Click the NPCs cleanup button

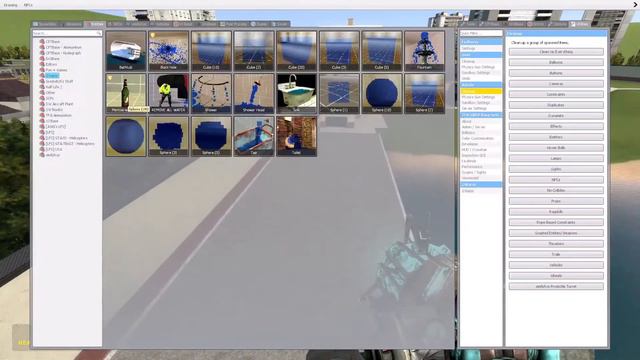click(x=556, y=180)
